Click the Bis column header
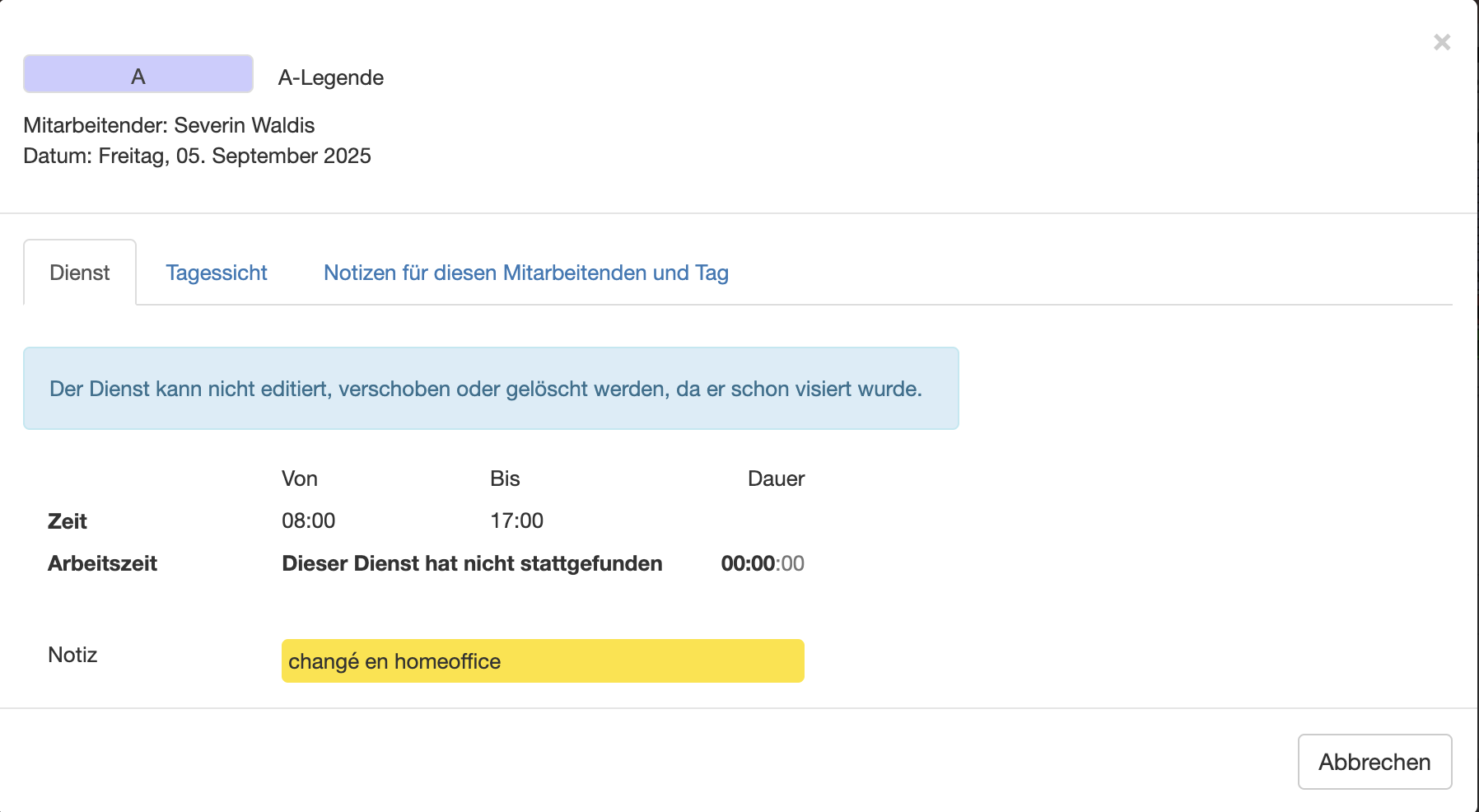 pyautogui.click(x=505, y=478)
